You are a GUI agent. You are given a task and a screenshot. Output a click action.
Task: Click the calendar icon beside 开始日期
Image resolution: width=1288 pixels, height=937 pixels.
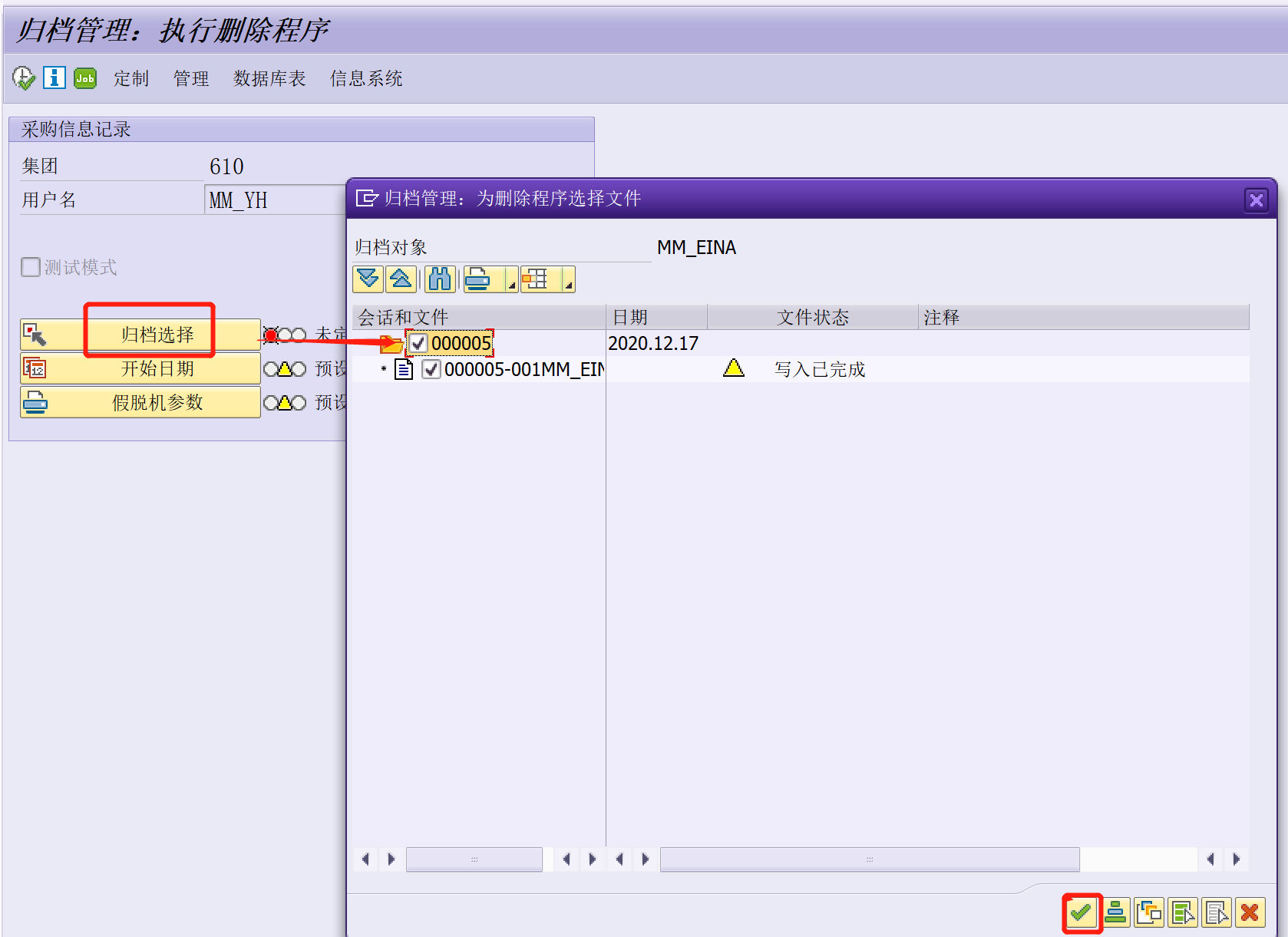click(35, 368)
